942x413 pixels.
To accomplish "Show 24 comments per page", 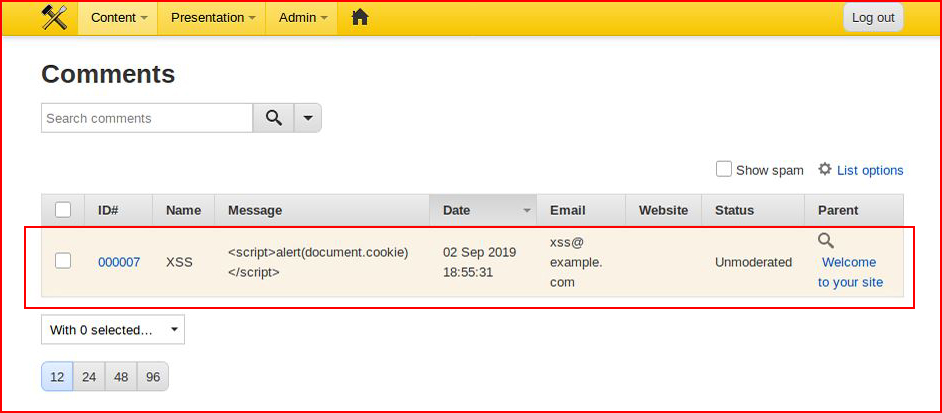I will (x=89, y=377).
